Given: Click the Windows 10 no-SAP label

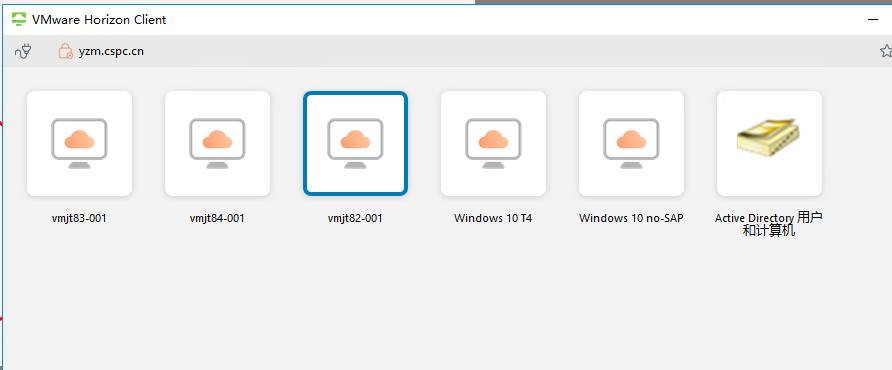Looking at the screenshot, I should coord(631,218).
